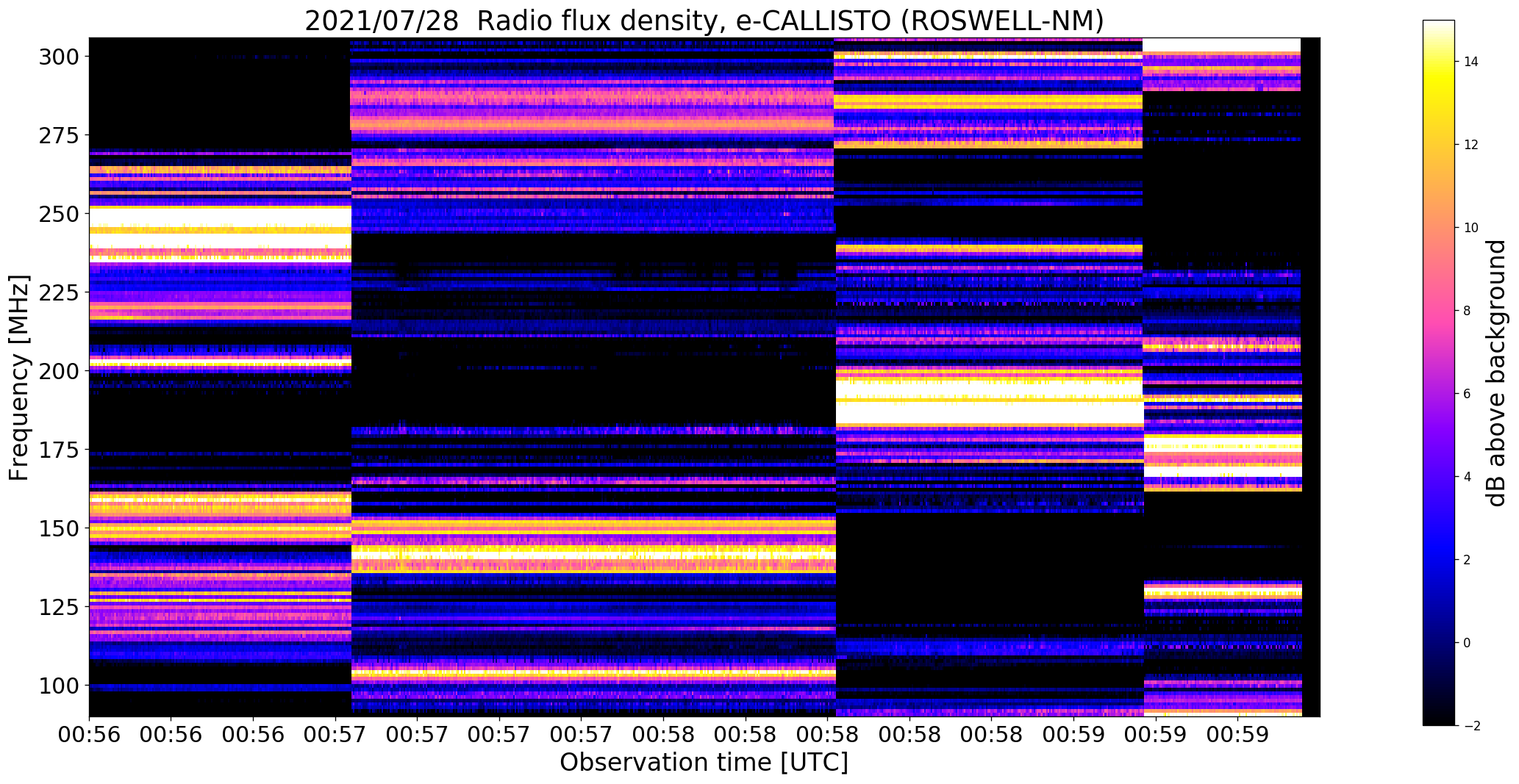The width and height of the screenshot is (1519, 784).
Task: Click the plot title mentioning e-CALLISTO ROSWELL-NM
Action: [704, 21]
